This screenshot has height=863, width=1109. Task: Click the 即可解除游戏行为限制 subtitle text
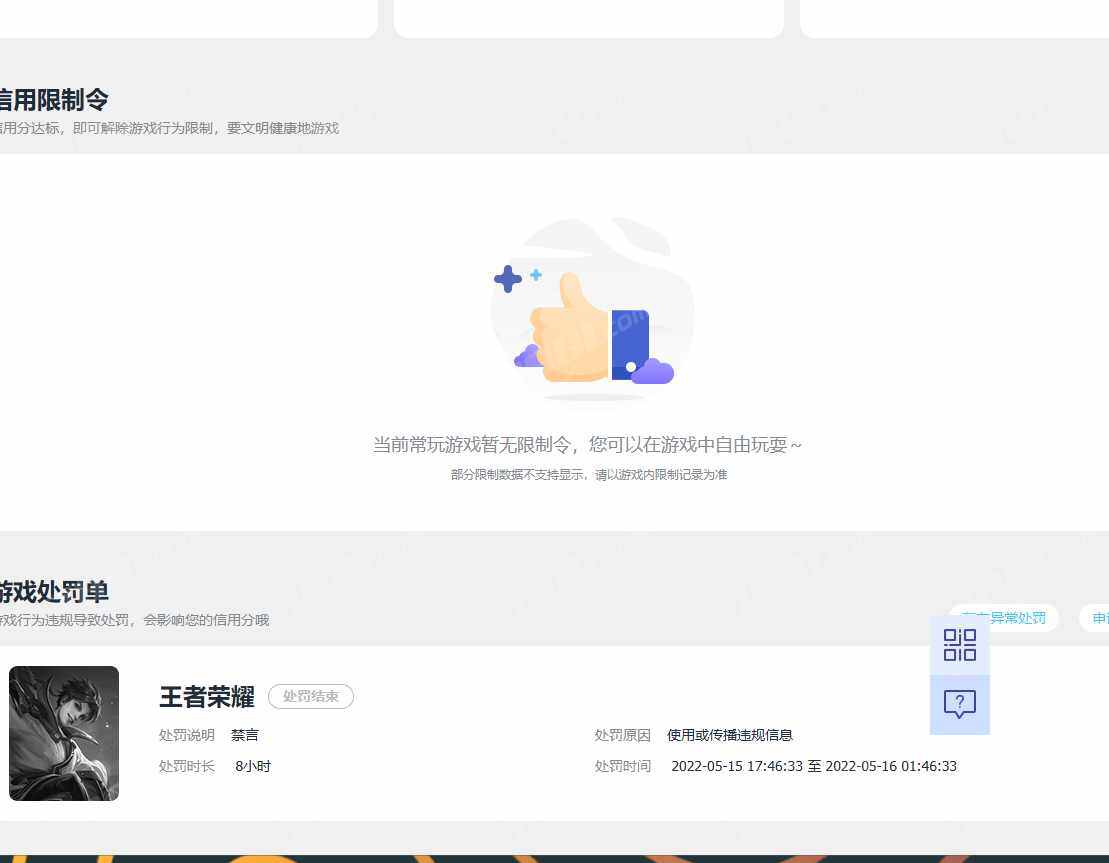pos(168,128)
